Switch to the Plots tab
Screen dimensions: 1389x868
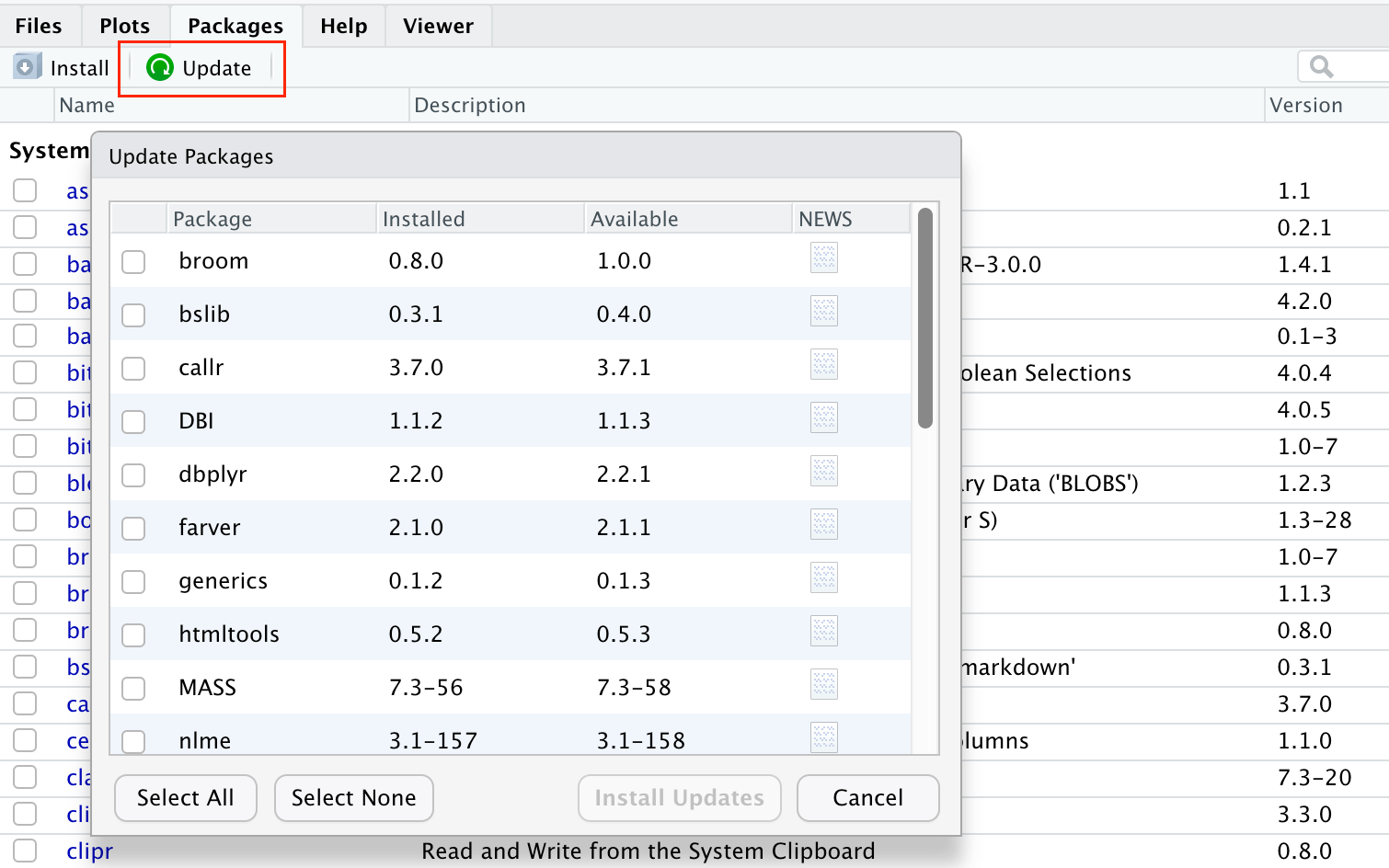125,26
